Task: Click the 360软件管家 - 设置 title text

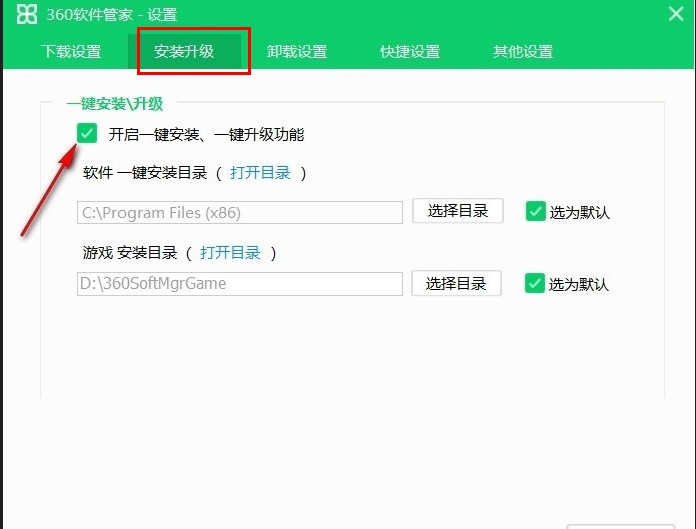Action: 112,14
